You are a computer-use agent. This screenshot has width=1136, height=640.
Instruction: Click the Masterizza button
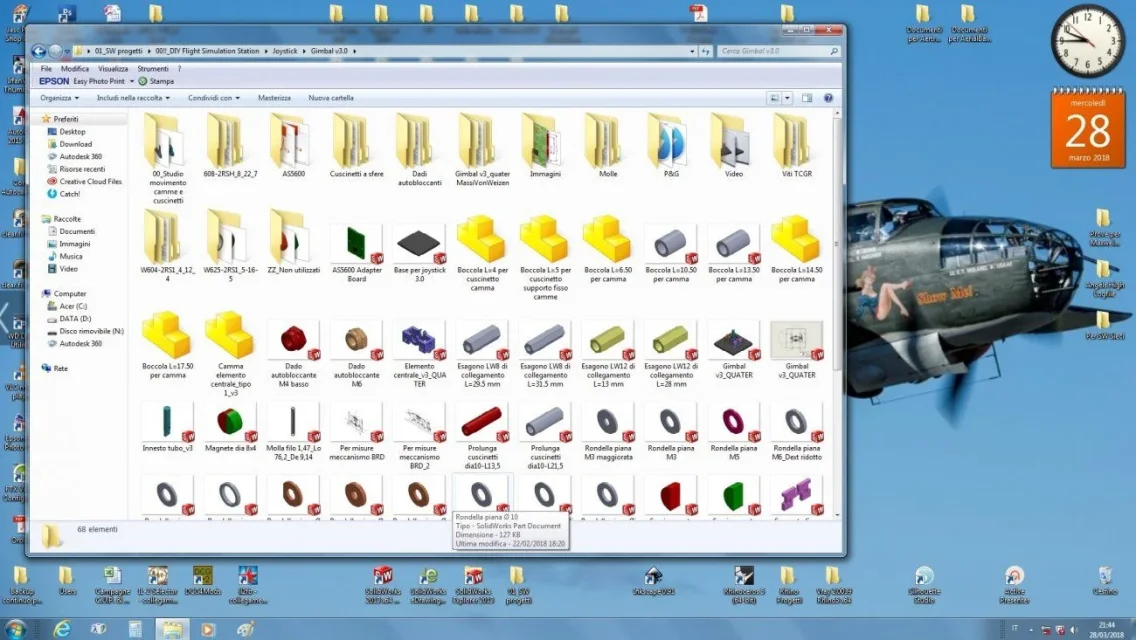point(274,98)
